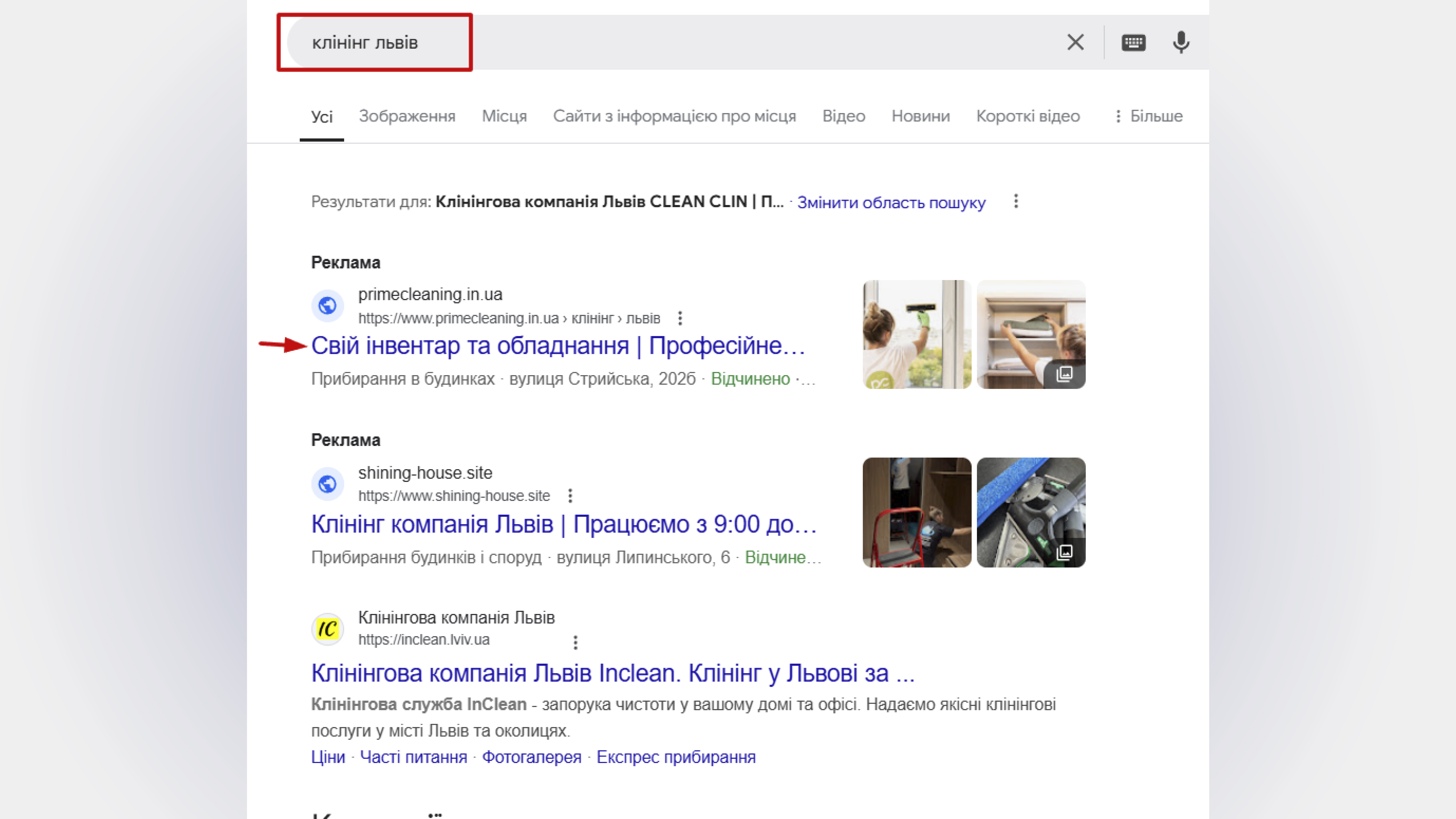This screenshot has height=819, width=1456.
Task: Open options menu next to 'Змінити область пошуку'
Action: pos(1016,201)
